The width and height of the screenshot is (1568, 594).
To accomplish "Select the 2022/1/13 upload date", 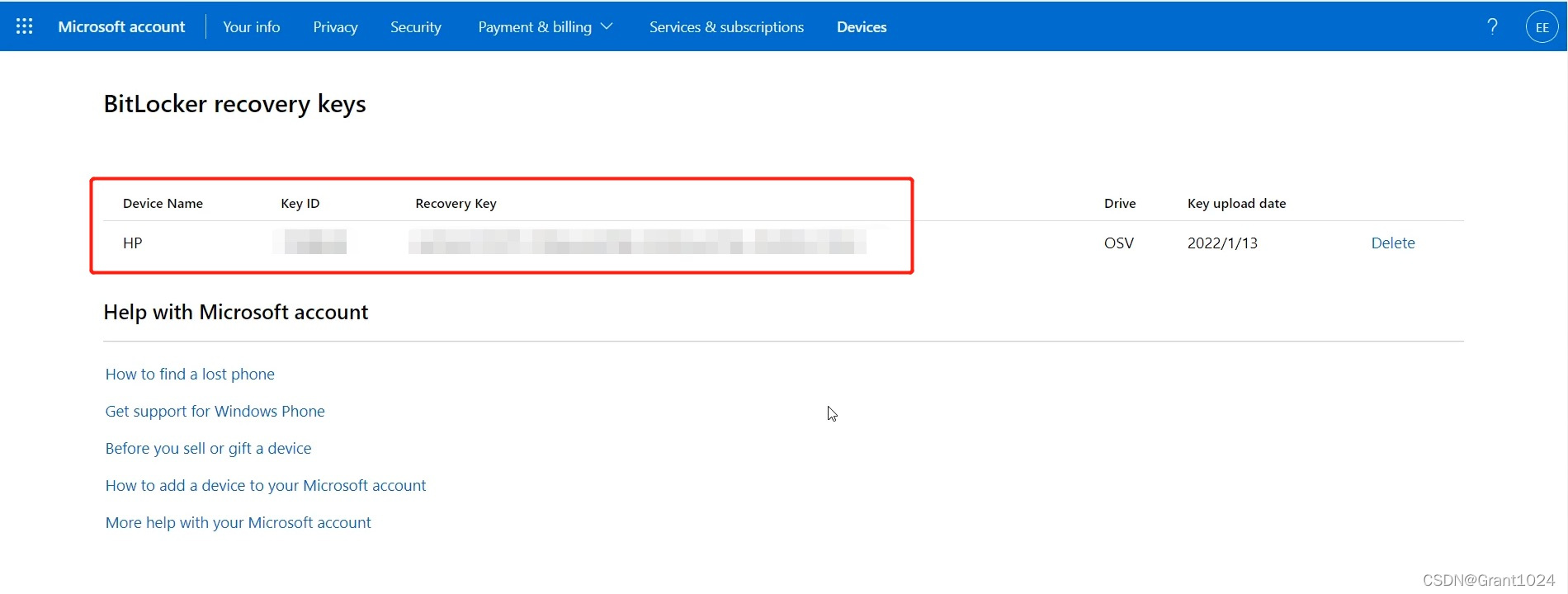I will pos(1222,243).
